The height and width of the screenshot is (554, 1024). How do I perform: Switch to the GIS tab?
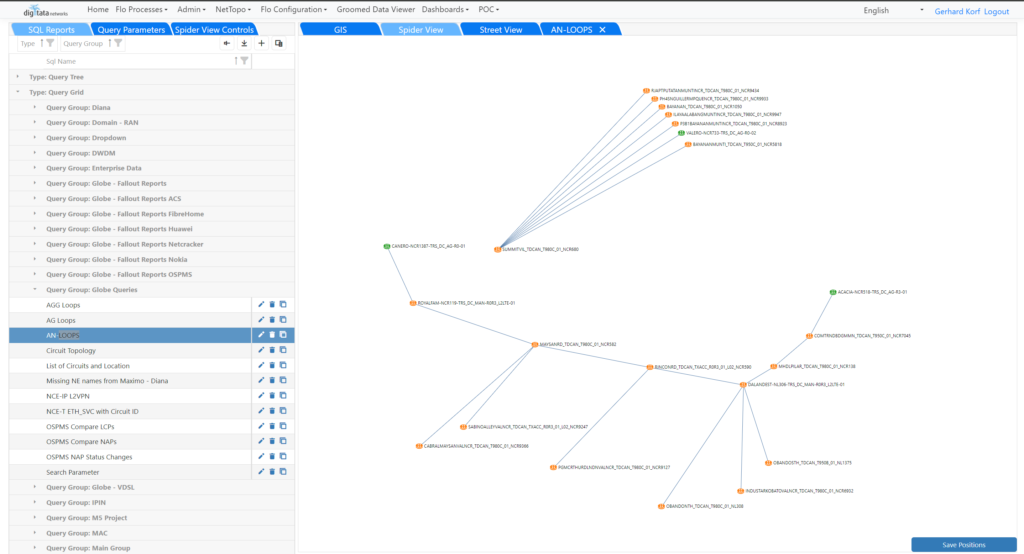(340, 29)
